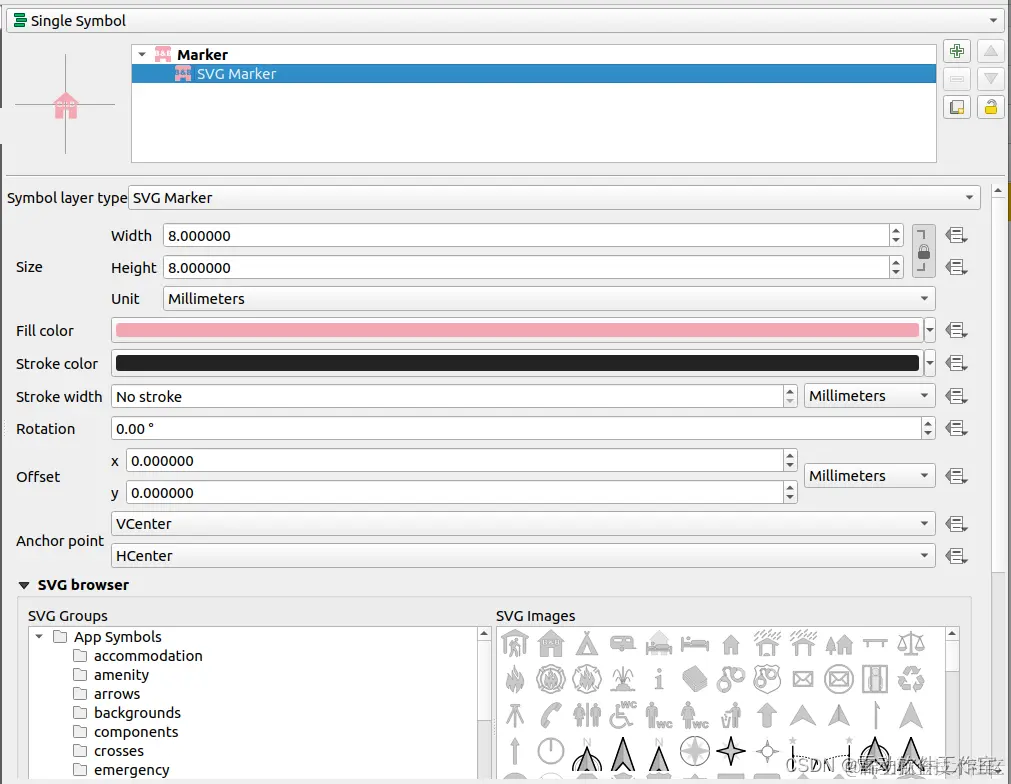Select the Marker row in symbol tree
The image size is (1011, 784).
tap(534, 55)
